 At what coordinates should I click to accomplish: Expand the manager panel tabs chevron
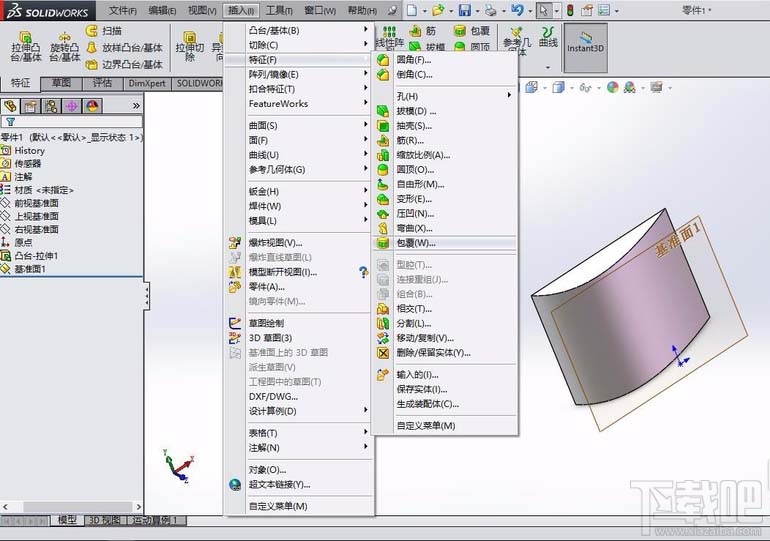(x=136, y=106)
